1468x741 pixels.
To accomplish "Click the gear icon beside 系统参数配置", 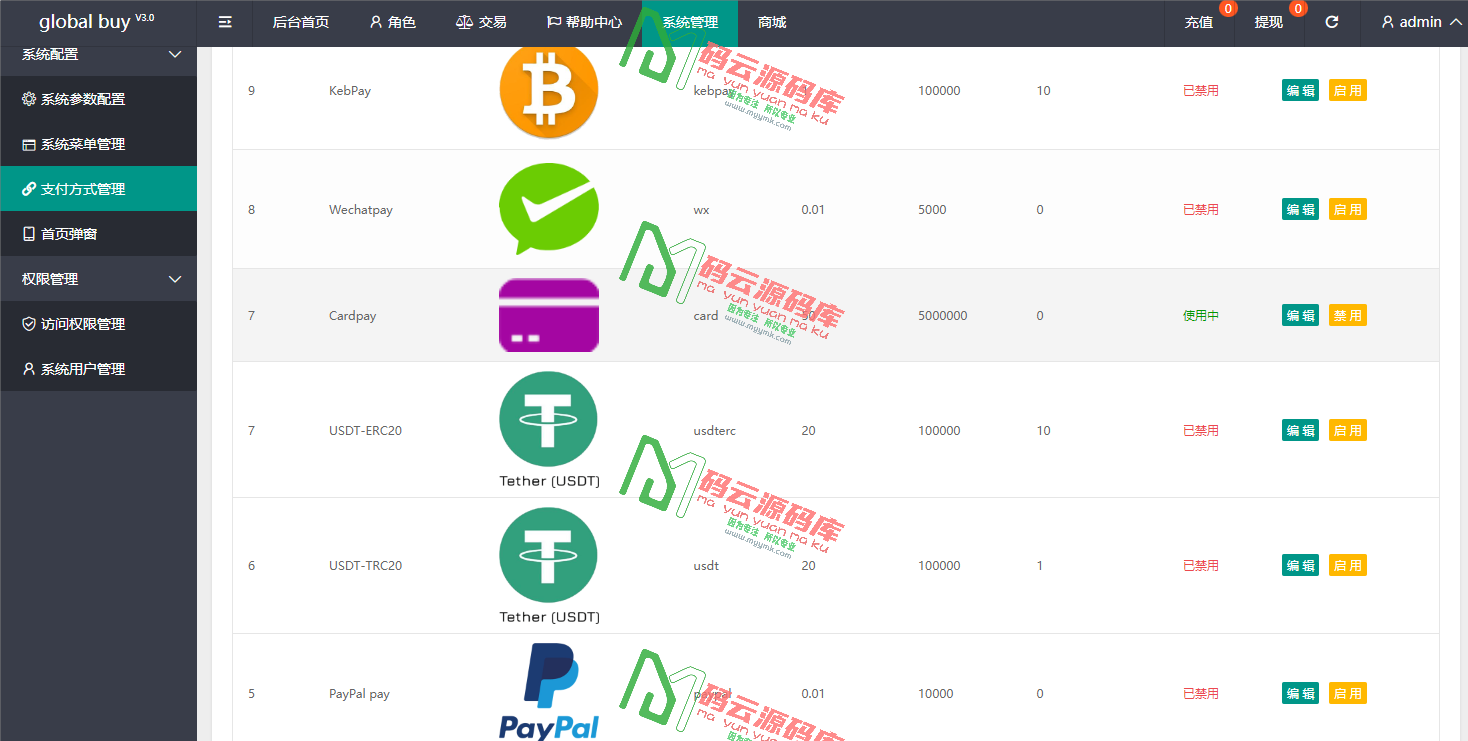I will (29, 98).
